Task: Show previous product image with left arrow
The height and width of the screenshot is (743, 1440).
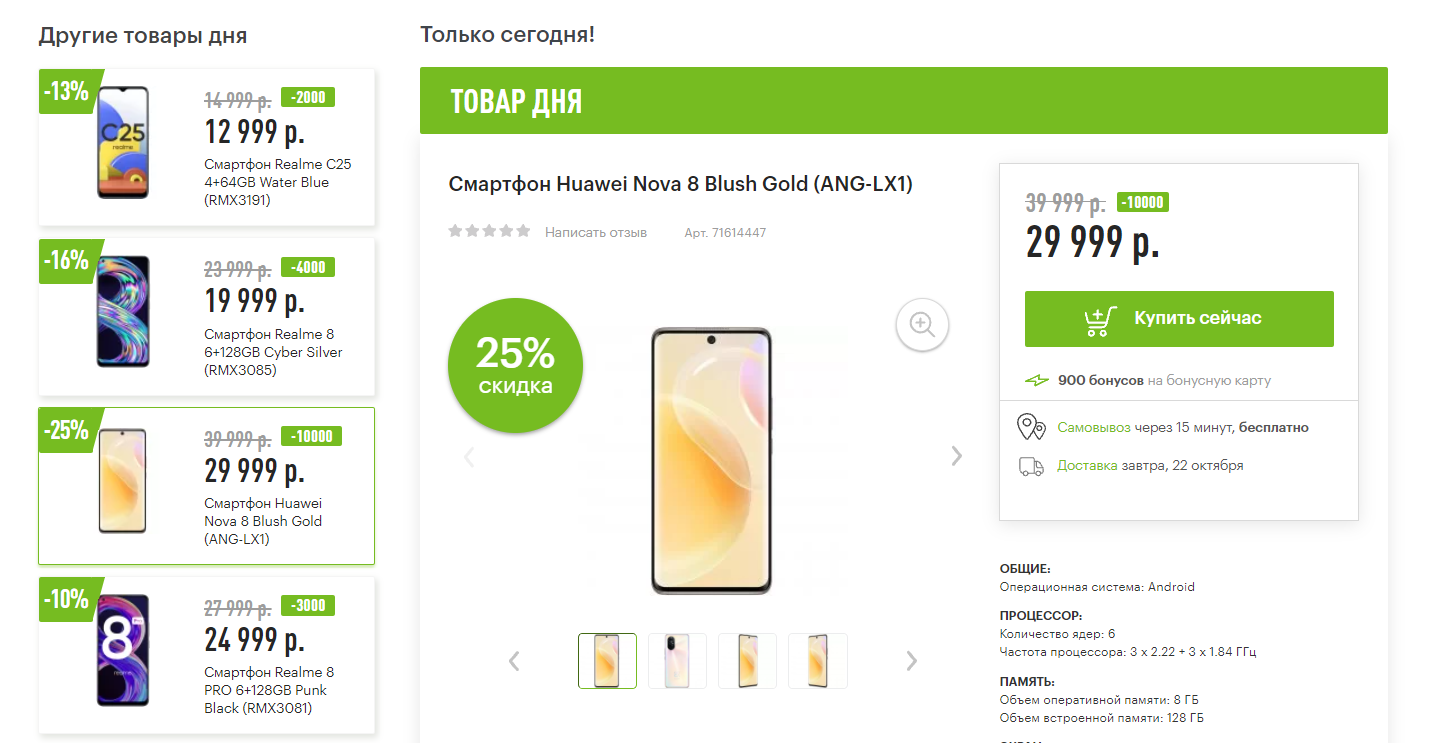Action: point(469,457)
